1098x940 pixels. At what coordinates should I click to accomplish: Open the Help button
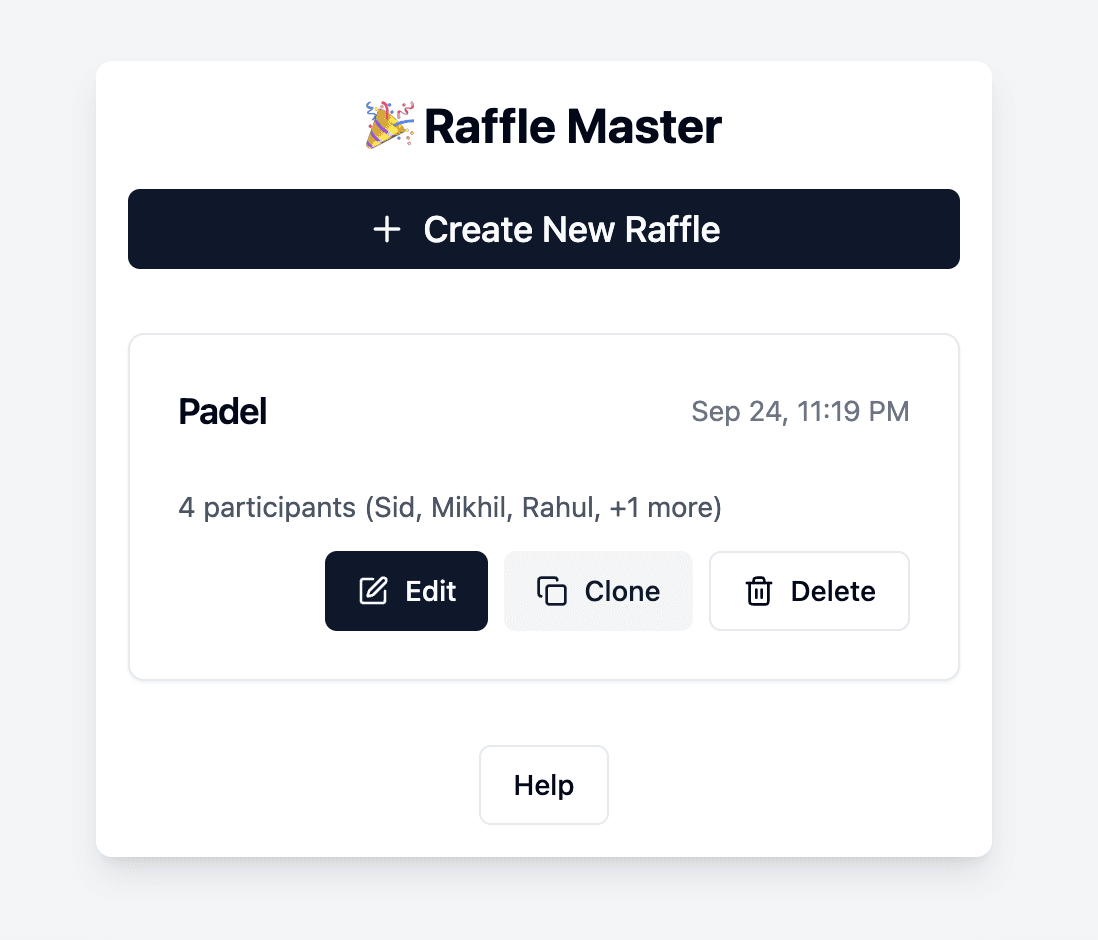pyautogui.click(x=544, y=785)
